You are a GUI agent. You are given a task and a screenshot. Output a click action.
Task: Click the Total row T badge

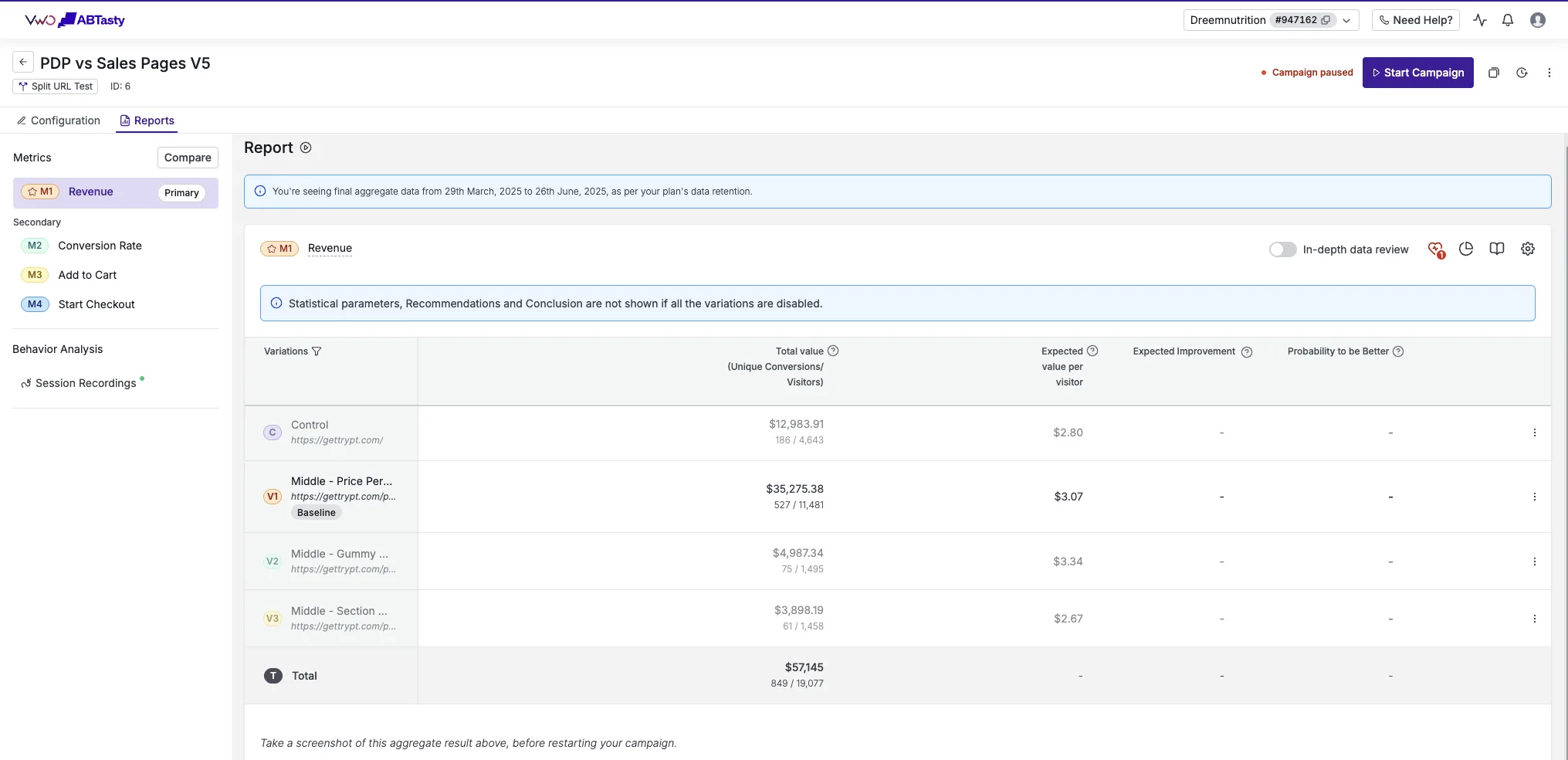point(273,676)
